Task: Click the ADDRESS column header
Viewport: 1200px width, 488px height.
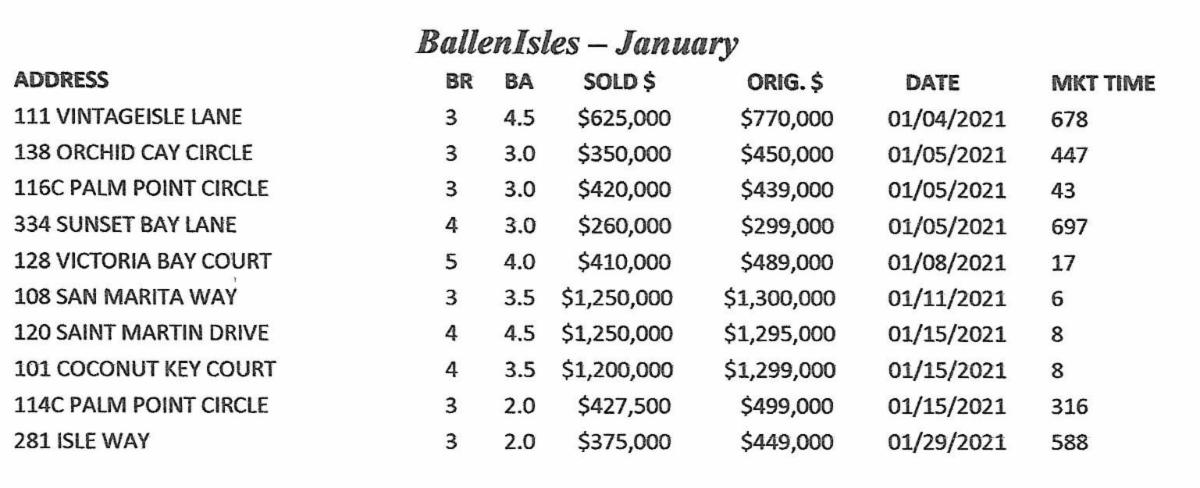Action: tap(62, 80)
